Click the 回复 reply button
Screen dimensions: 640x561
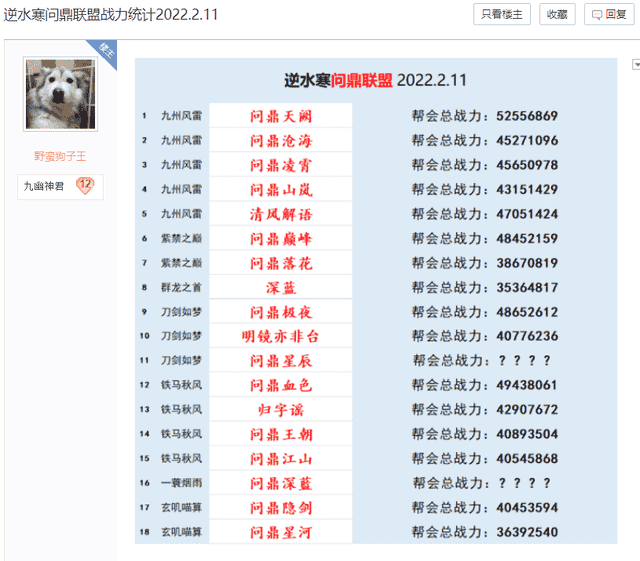tap(609, 14)
